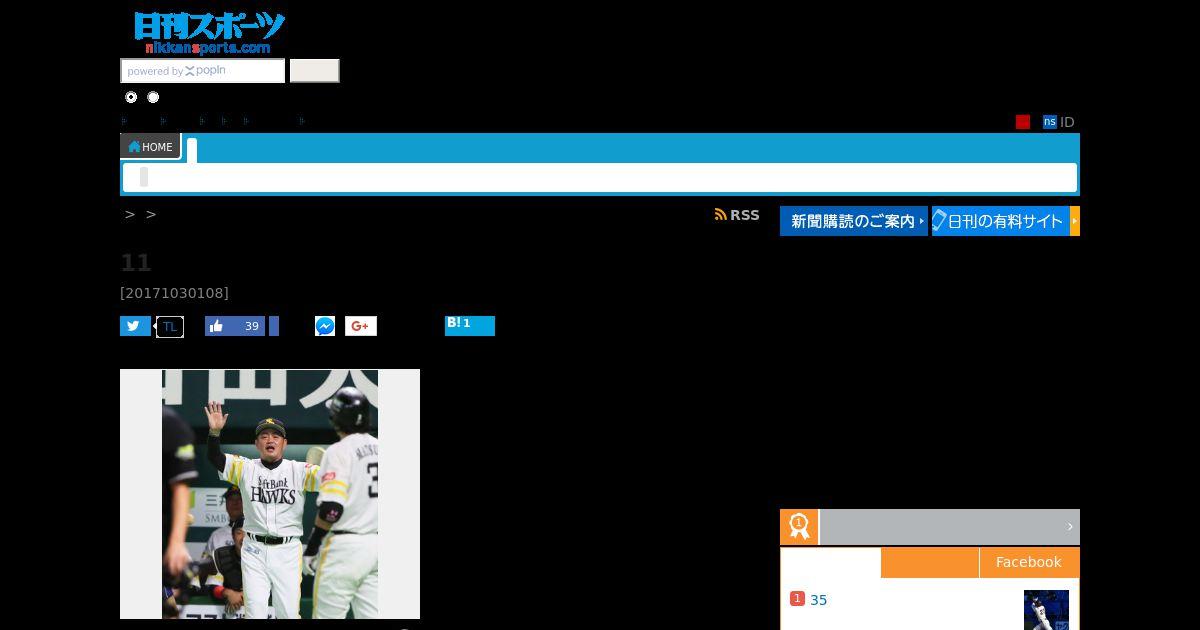
Task: Open the RSS feed link
Action: click(x=737, y=215)
